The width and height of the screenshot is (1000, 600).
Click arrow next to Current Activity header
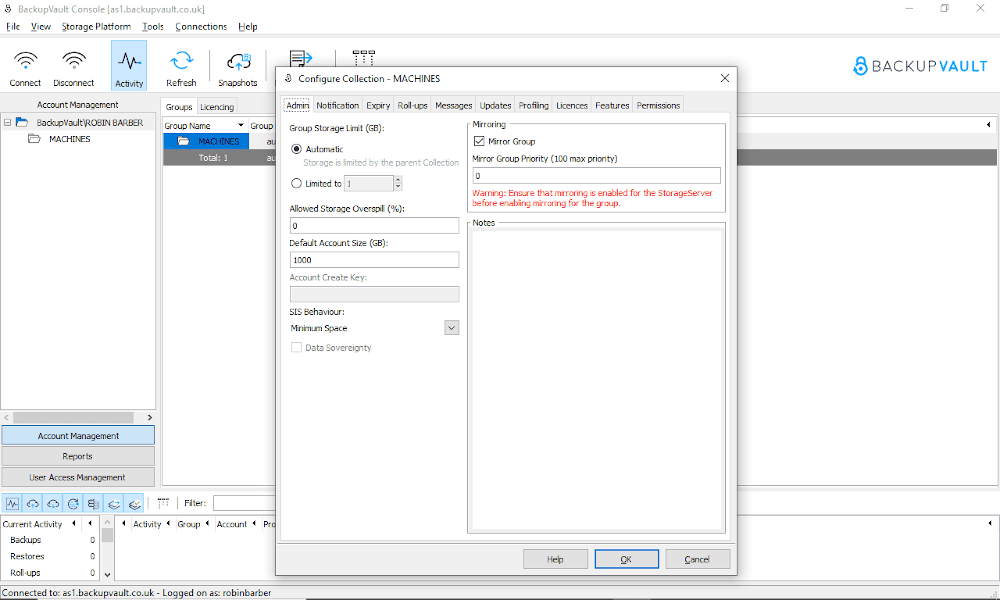click(x=74, y=523)
